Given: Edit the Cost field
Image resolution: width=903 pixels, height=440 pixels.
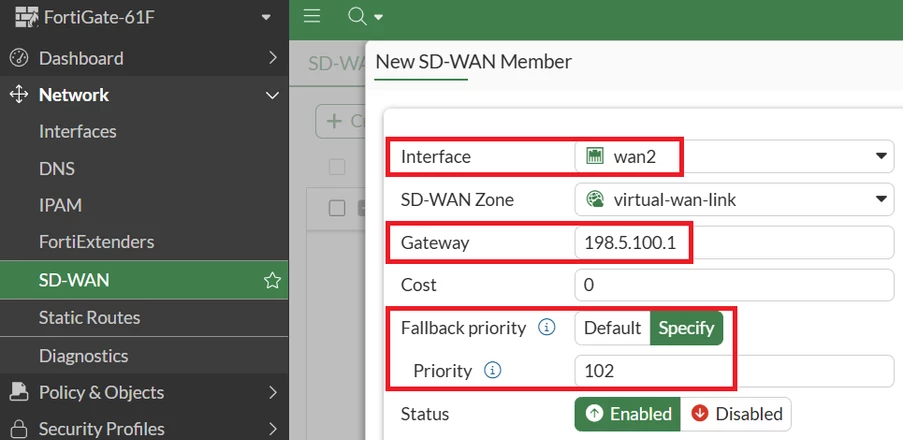Looking at the screenshot, I should click(x=734, y=285).
